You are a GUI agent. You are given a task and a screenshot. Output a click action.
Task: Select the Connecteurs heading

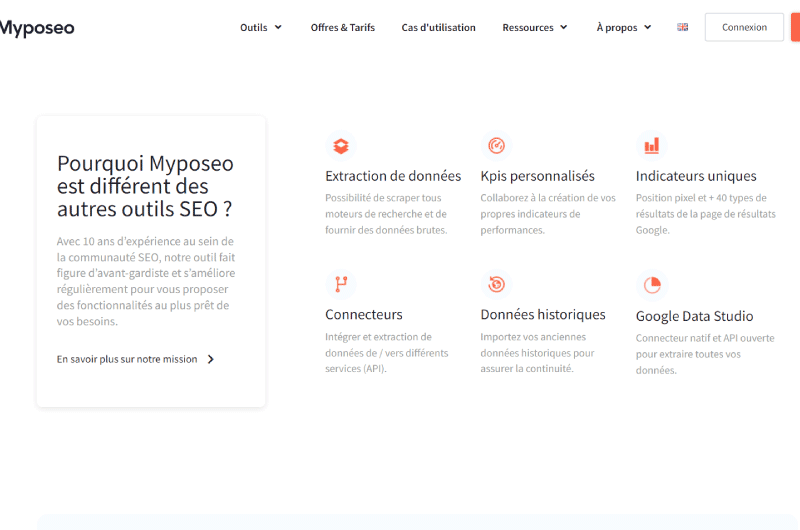(x=364, y=314)
